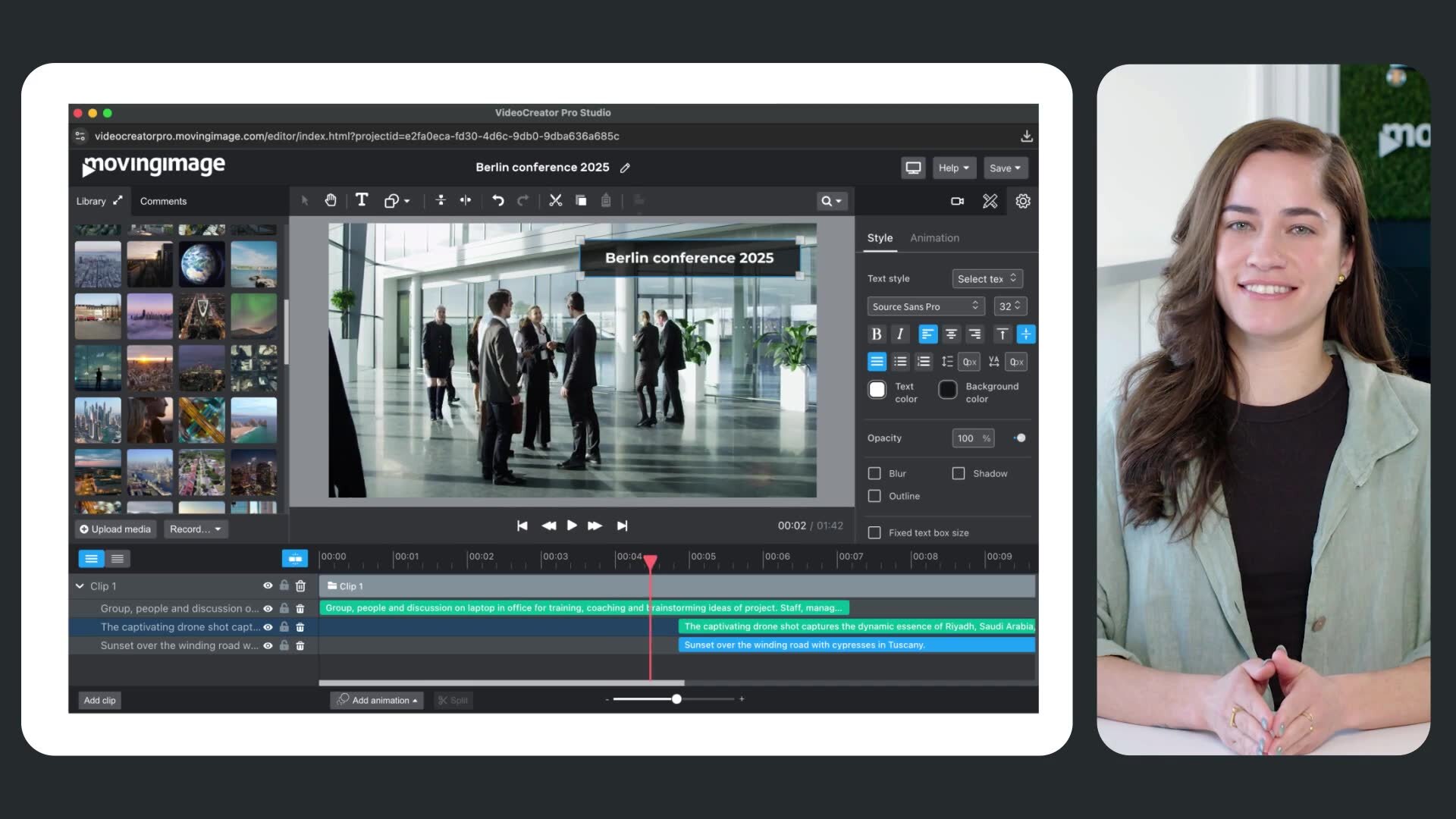Toggle visibility of 'The captivating drone shot' layer
Viewport: 1456px width, 819px height.
click(x=268, y=627)
